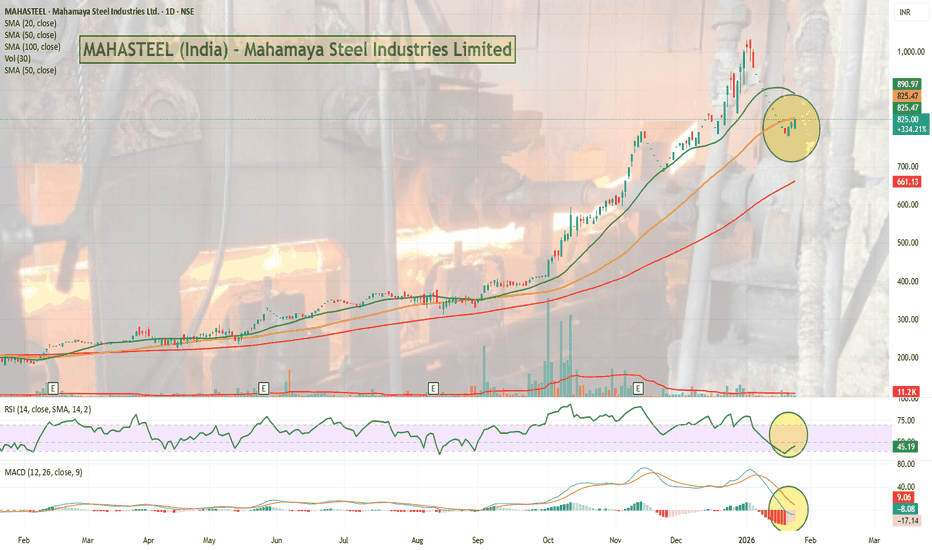Click the 45.19 RSI value label
Screen dimensions: 932x550
[x=905, y=447]
